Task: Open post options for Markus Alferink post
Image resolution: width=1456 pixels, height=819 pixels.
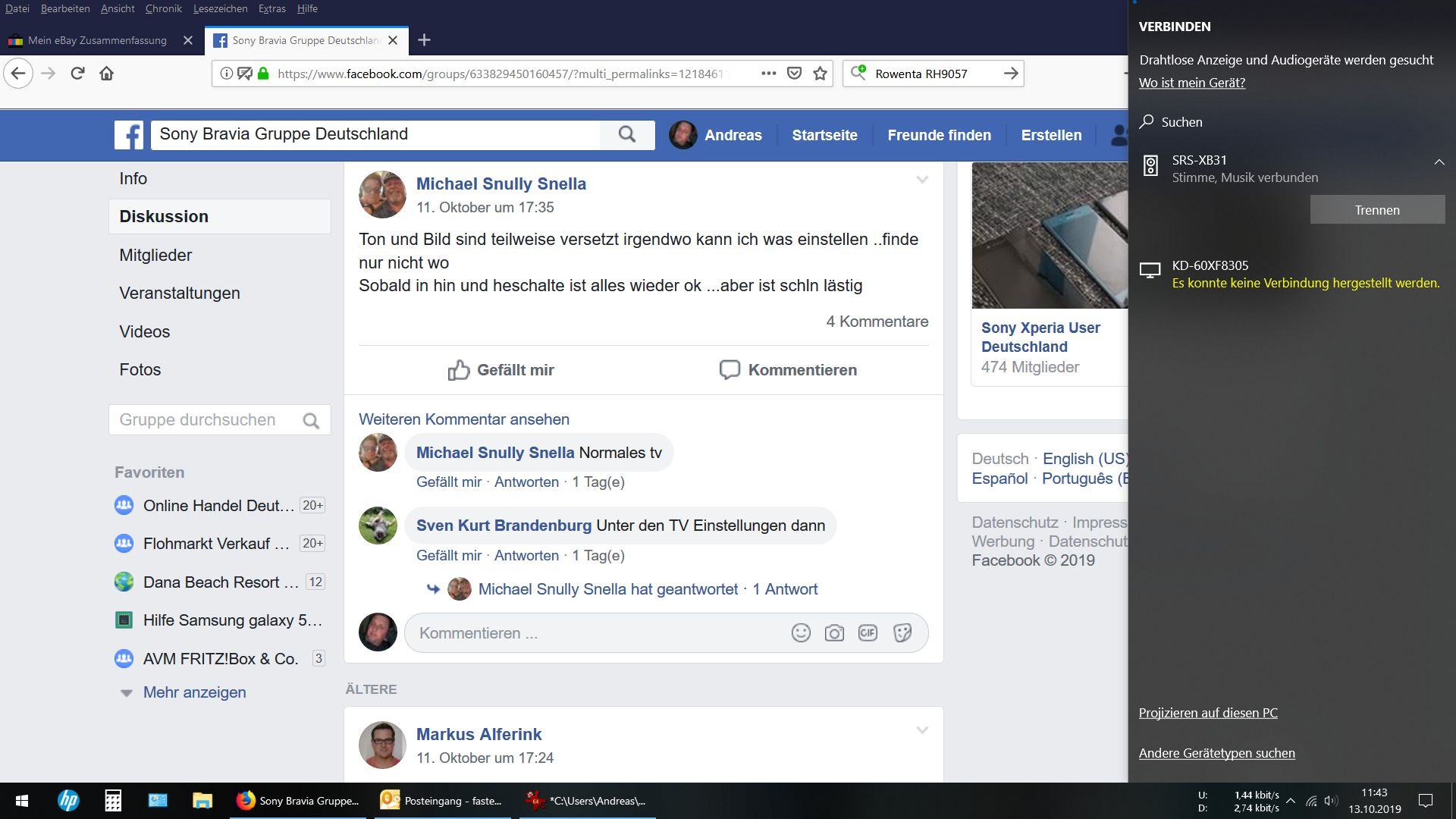Action: [x=922, y=730]
